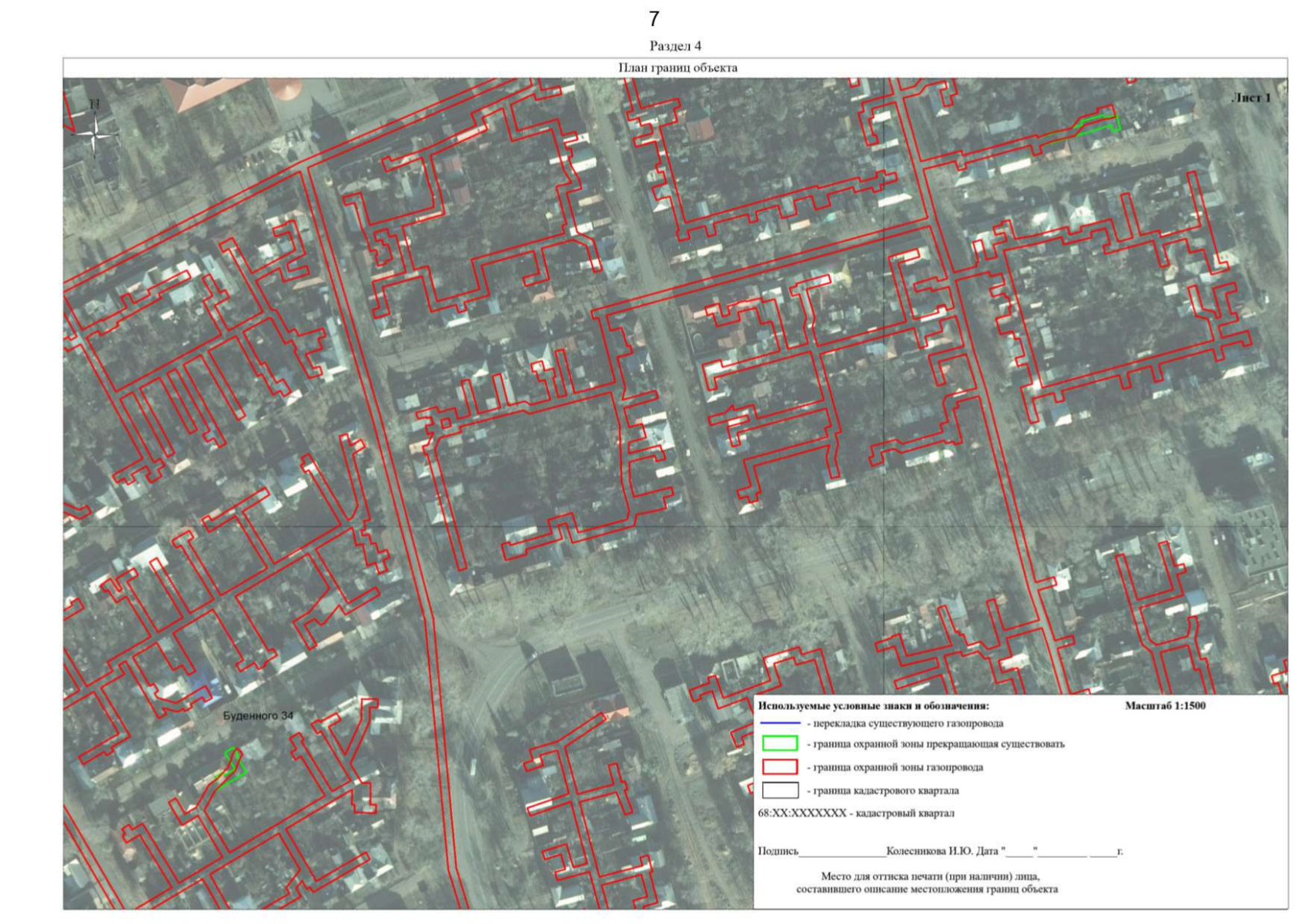Click the green zone outline in top-right corner
1308x924 pixels.
[x=1098, y=125]
